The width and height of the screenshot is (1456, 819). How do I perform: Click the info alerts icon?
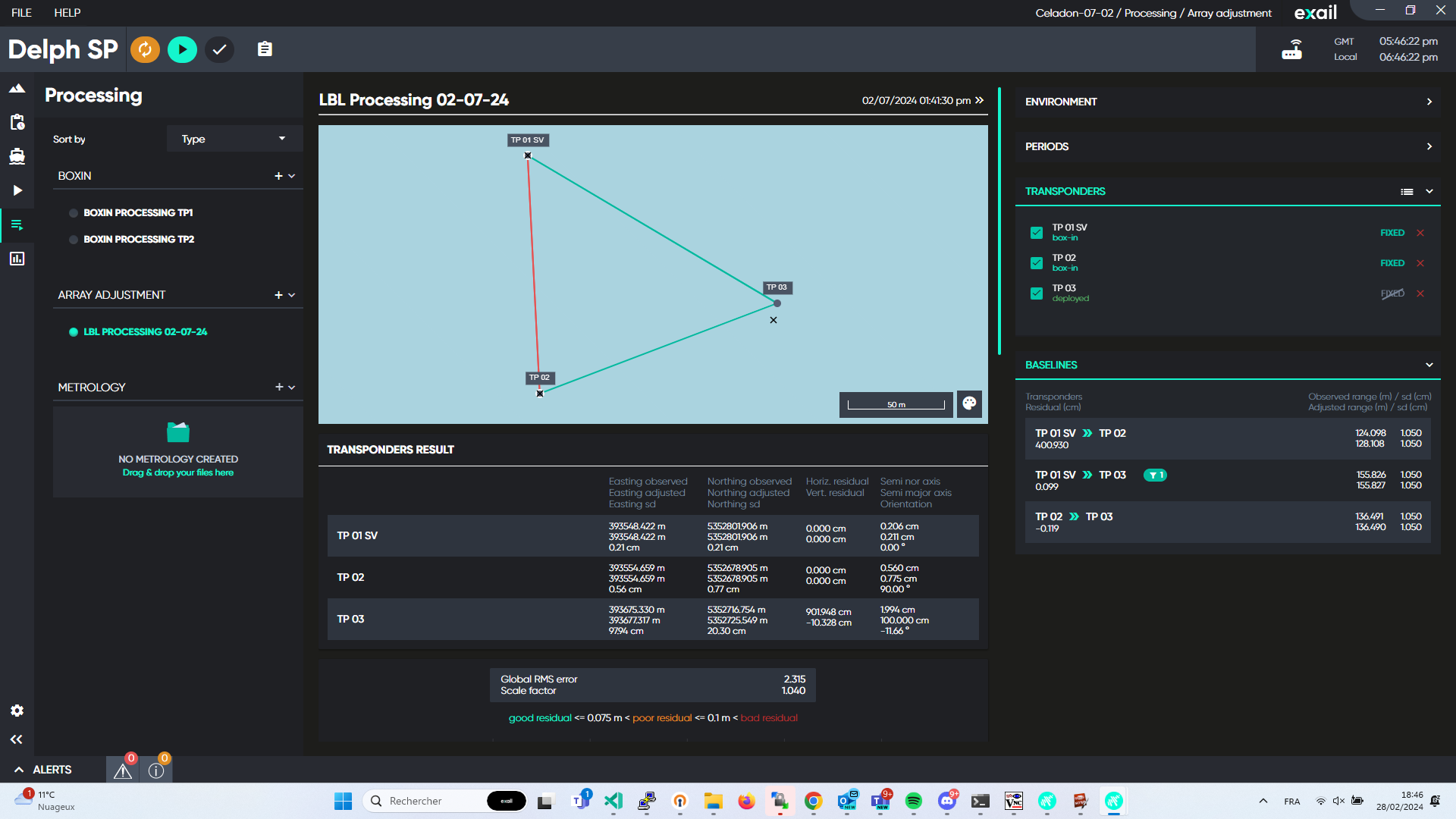coord(156,770)
